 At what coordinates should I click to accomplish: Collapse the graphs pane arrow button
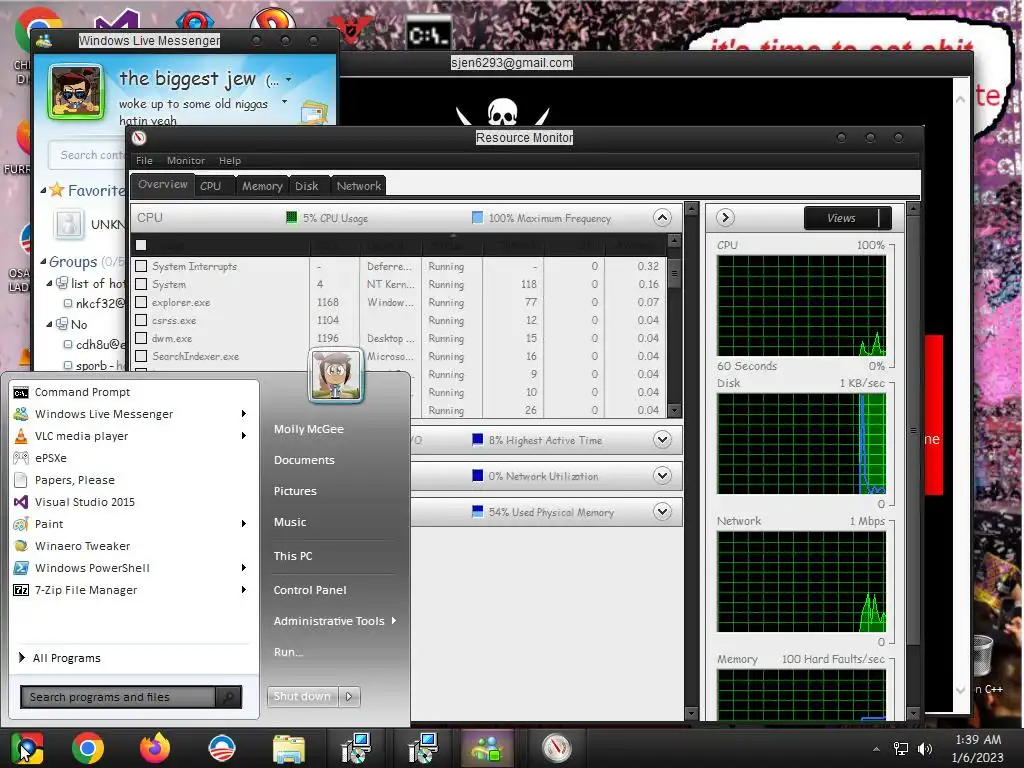725,217
